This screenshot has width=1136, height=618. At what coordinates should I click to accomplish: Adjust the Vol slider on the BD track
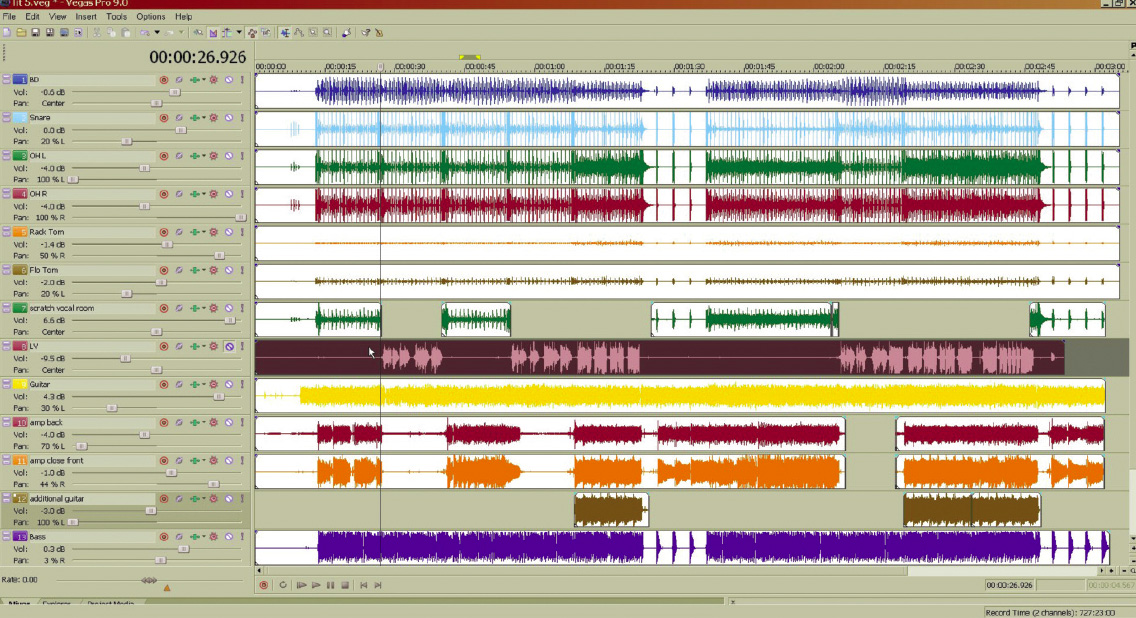[x=176, y=91]
